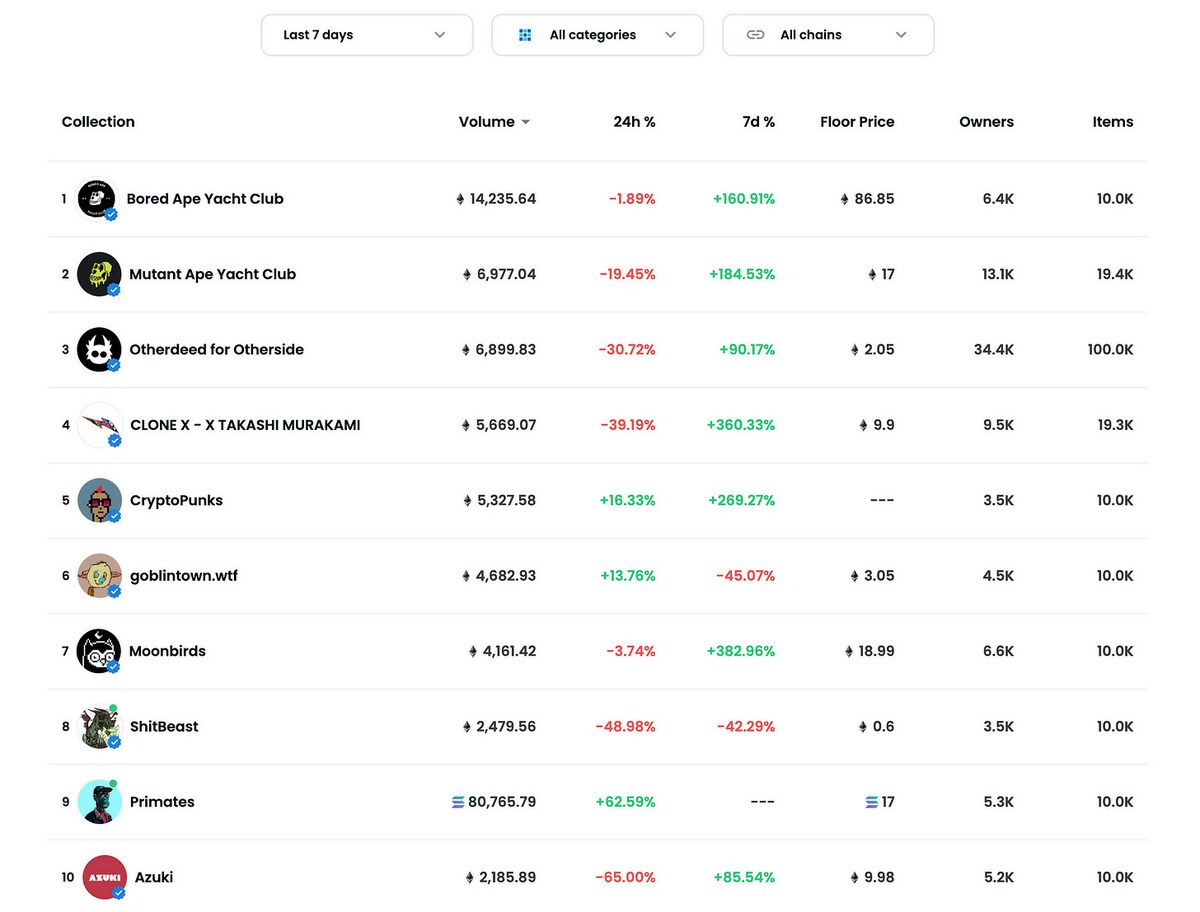The image size is (1200, 912).
Task: Click the Primates avatar
Action: [99, 802]
